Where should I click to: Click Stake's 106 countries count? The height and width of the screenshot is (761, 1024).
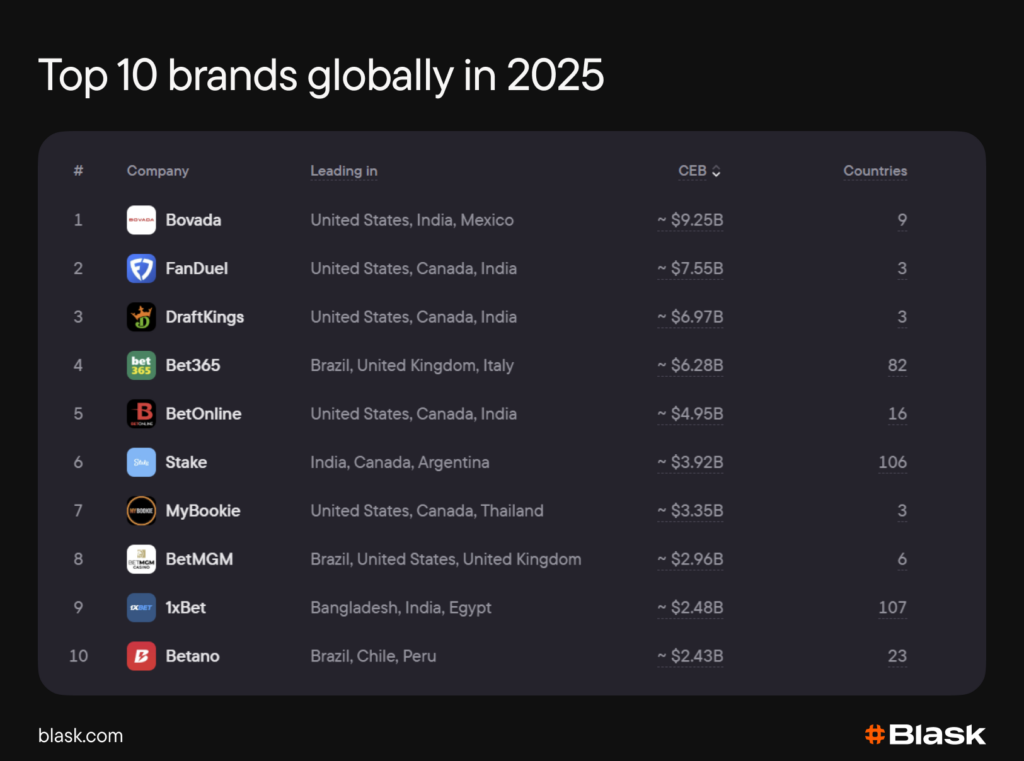click(892, 462)
